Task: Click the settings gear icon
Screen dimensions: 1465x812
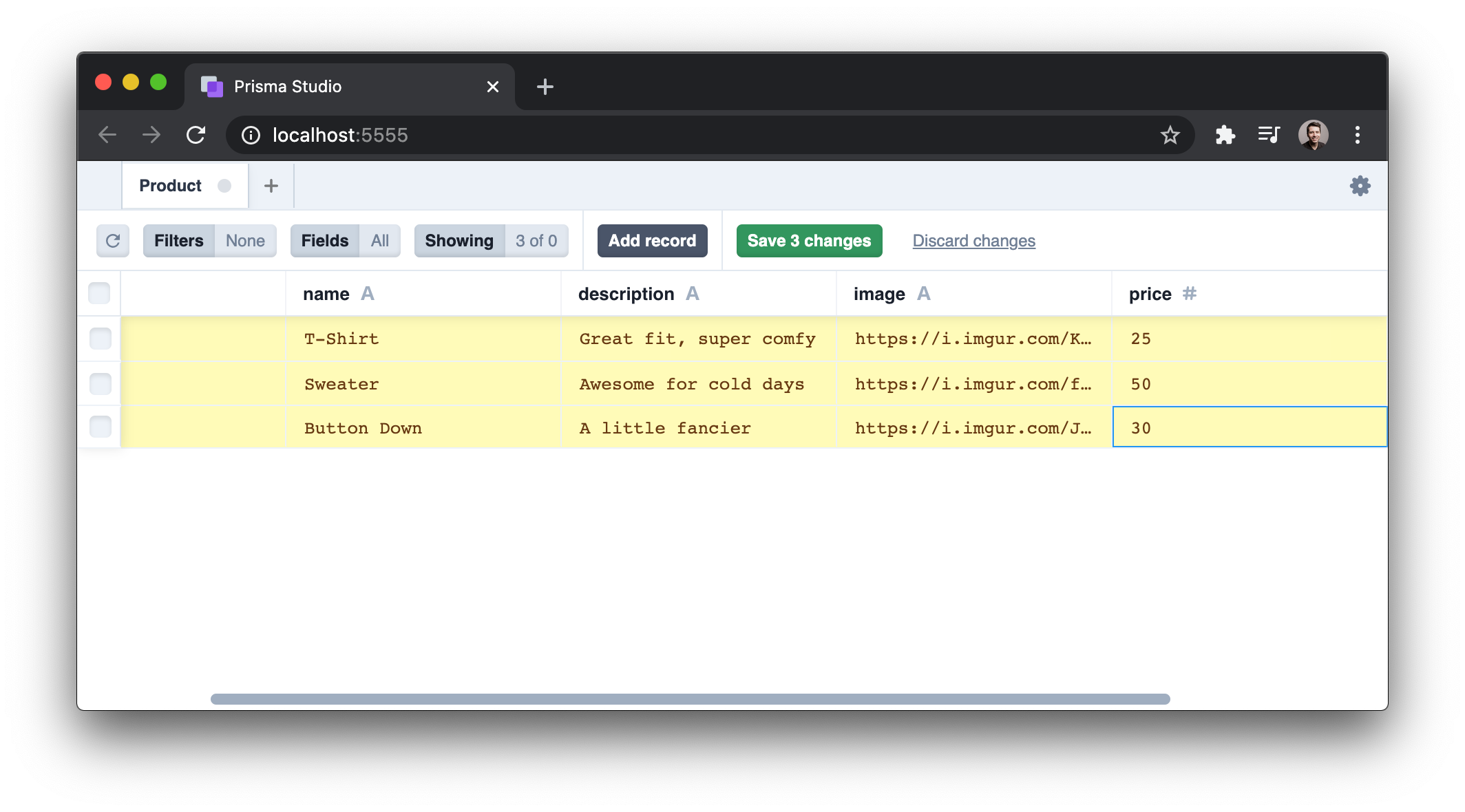Action: [1360, 186]
